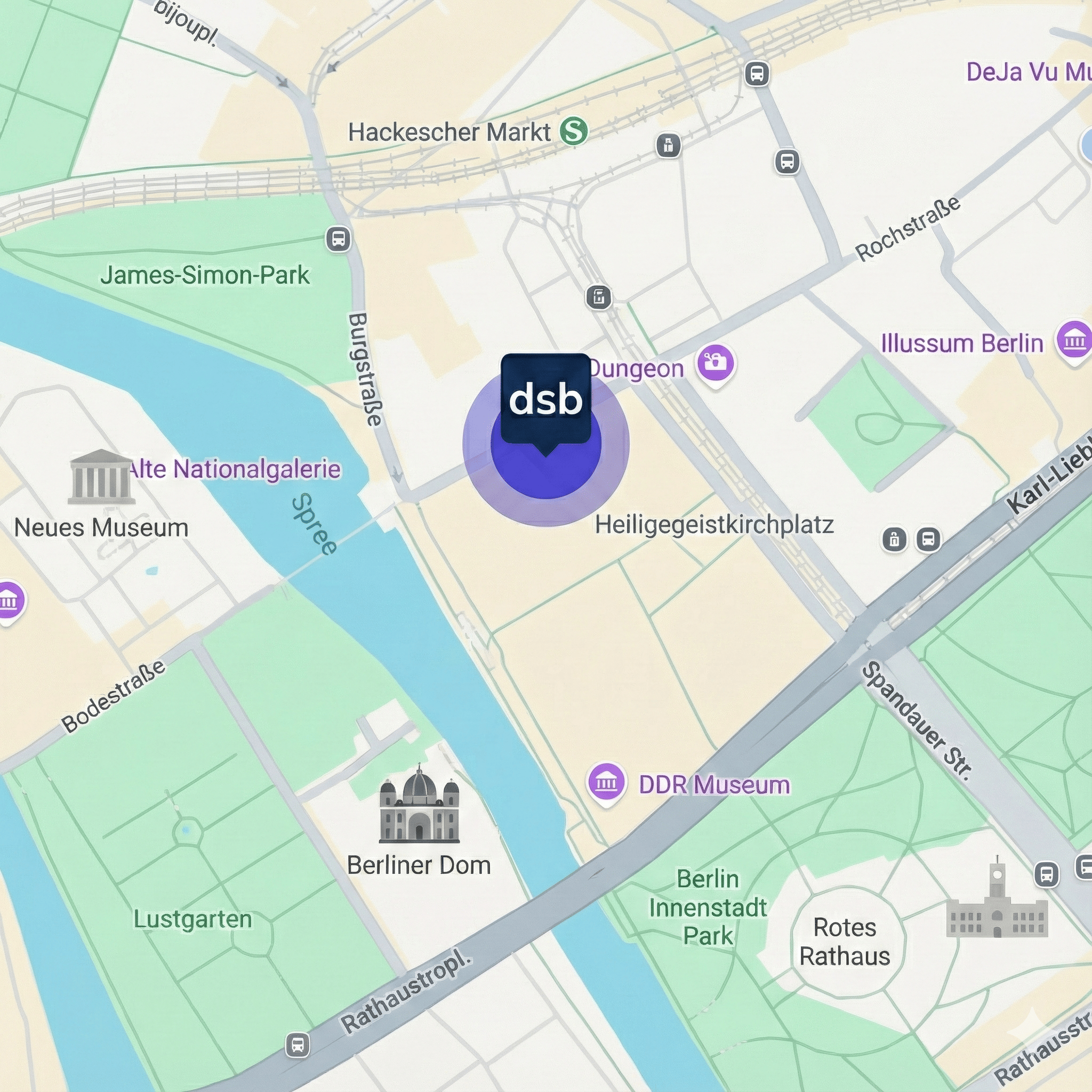Click the Spree river label
1092x1092 pixels.
click(314, 524)
